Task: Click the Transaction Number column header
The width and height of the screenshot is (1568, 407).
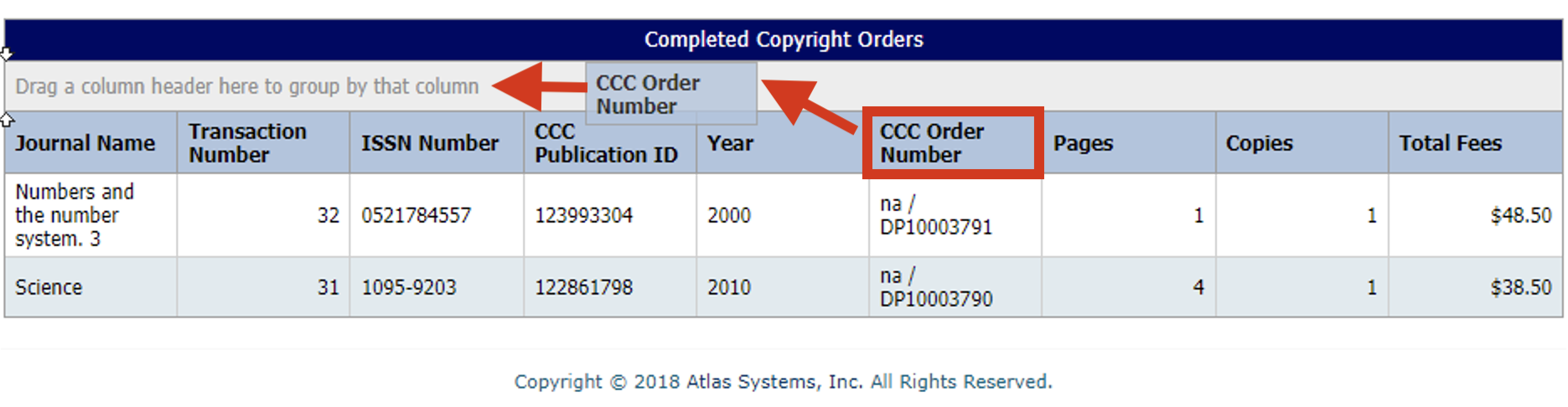Action: coord(247,143)
